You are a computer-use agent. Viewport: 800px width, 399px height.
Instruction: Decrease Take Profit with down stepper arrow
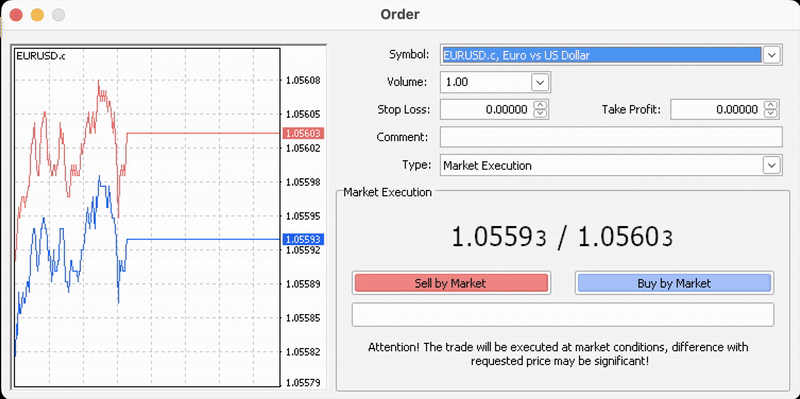pos(771,113)
